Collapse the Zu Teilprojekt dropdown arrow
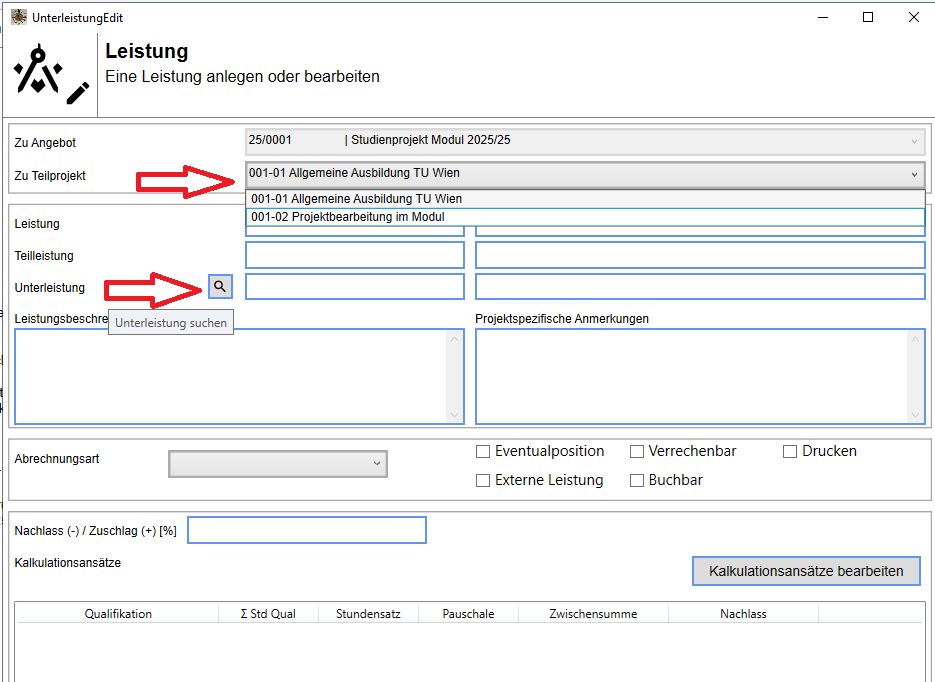This screenshot has height=682, width=935. (914, 175)
